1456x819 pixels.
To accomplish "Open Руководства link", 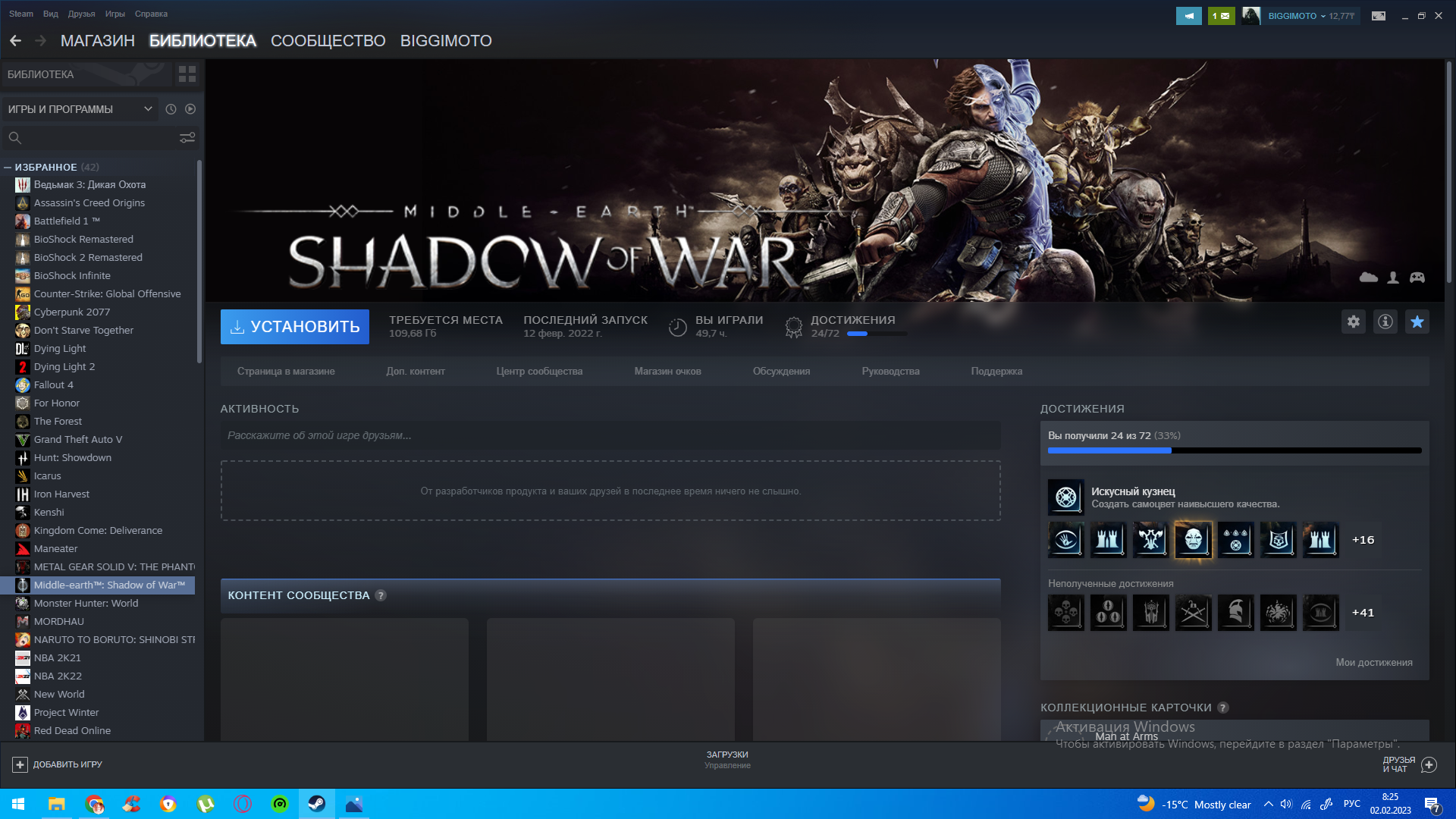I will [x=891, y=372].
